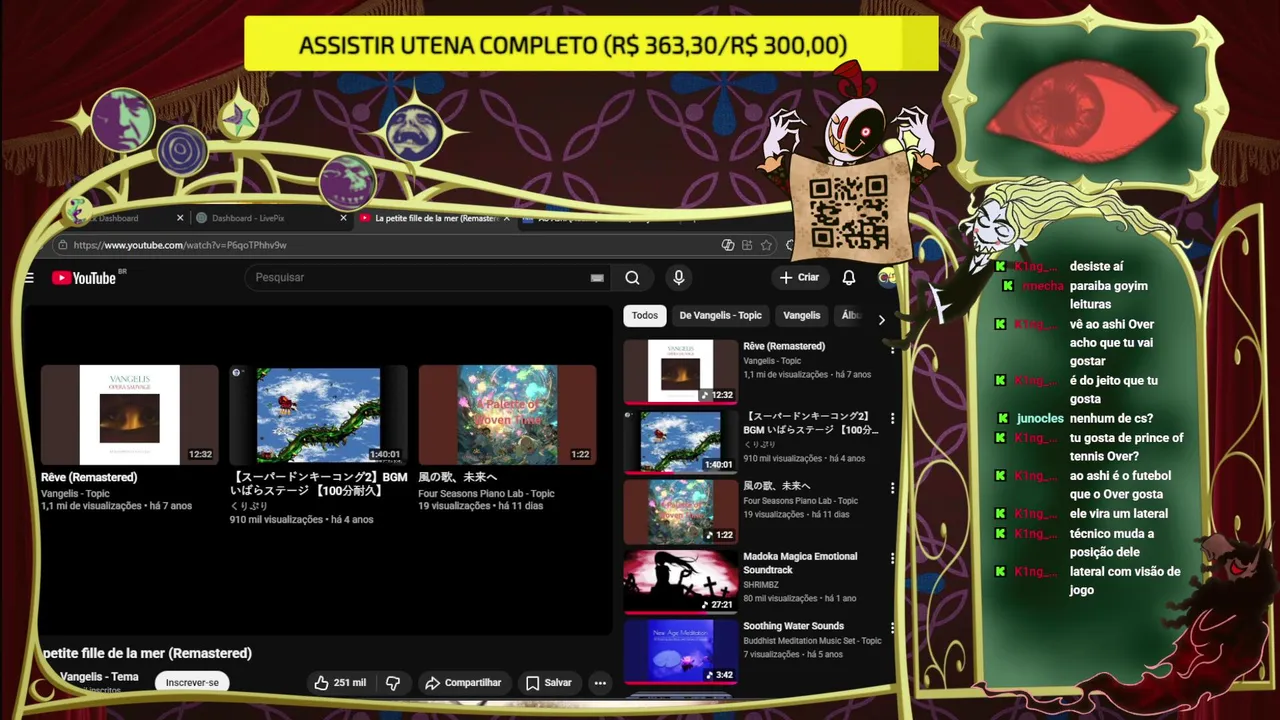Screen dimensions: 1280x720
Task: Close the La petite fille de la mer tab
Action: point(507,218)
